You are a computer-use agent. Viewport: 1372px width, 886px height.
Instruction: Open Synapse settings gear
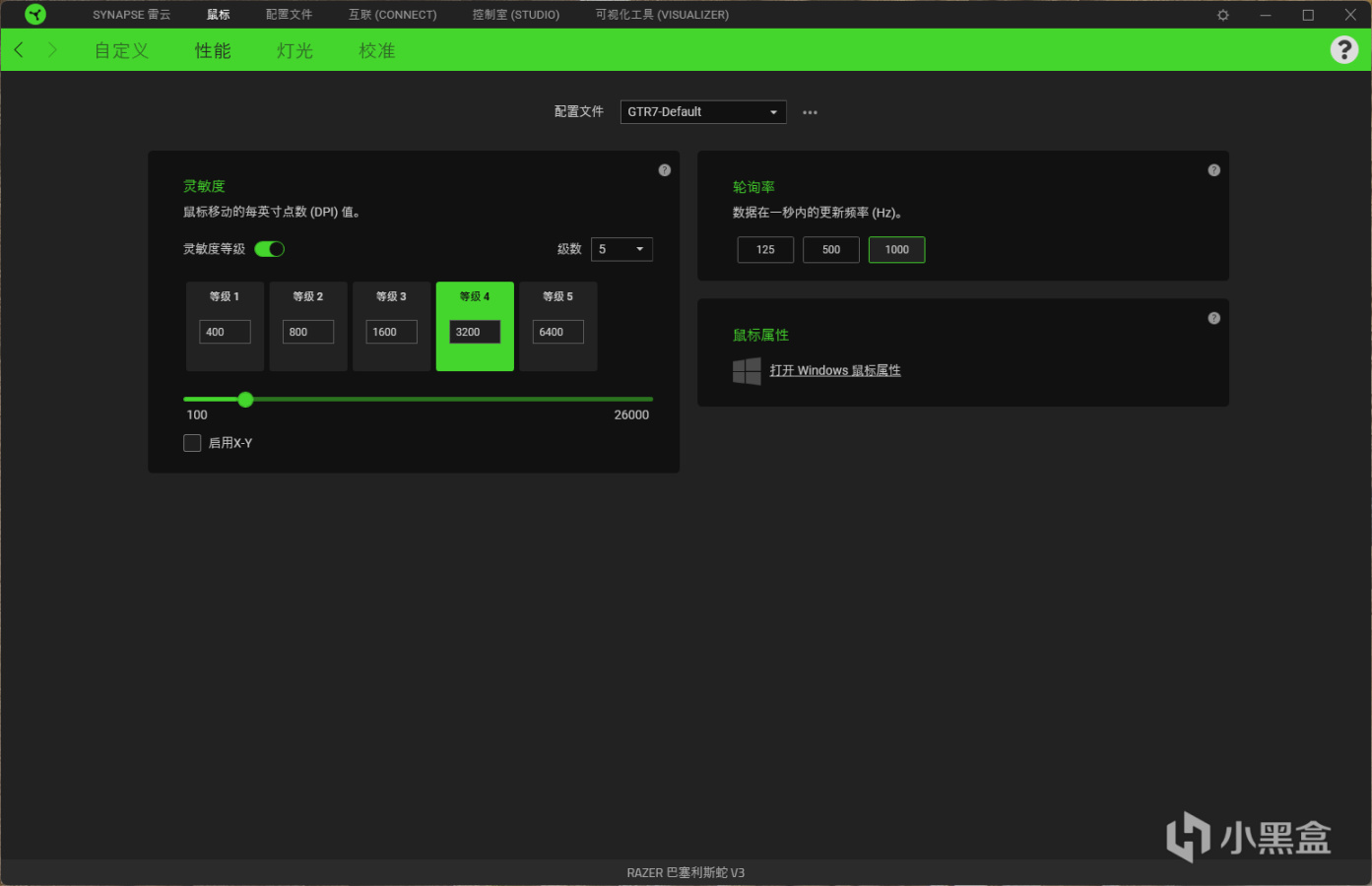pos(1223,15)
